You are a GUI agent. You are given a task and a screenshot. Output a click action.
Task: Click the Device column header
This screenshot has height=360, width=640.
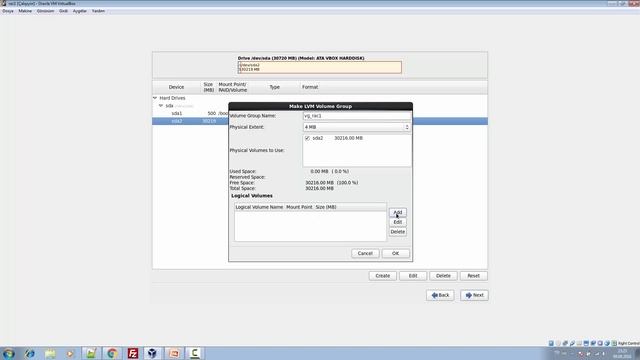click(x=176, y=87)
